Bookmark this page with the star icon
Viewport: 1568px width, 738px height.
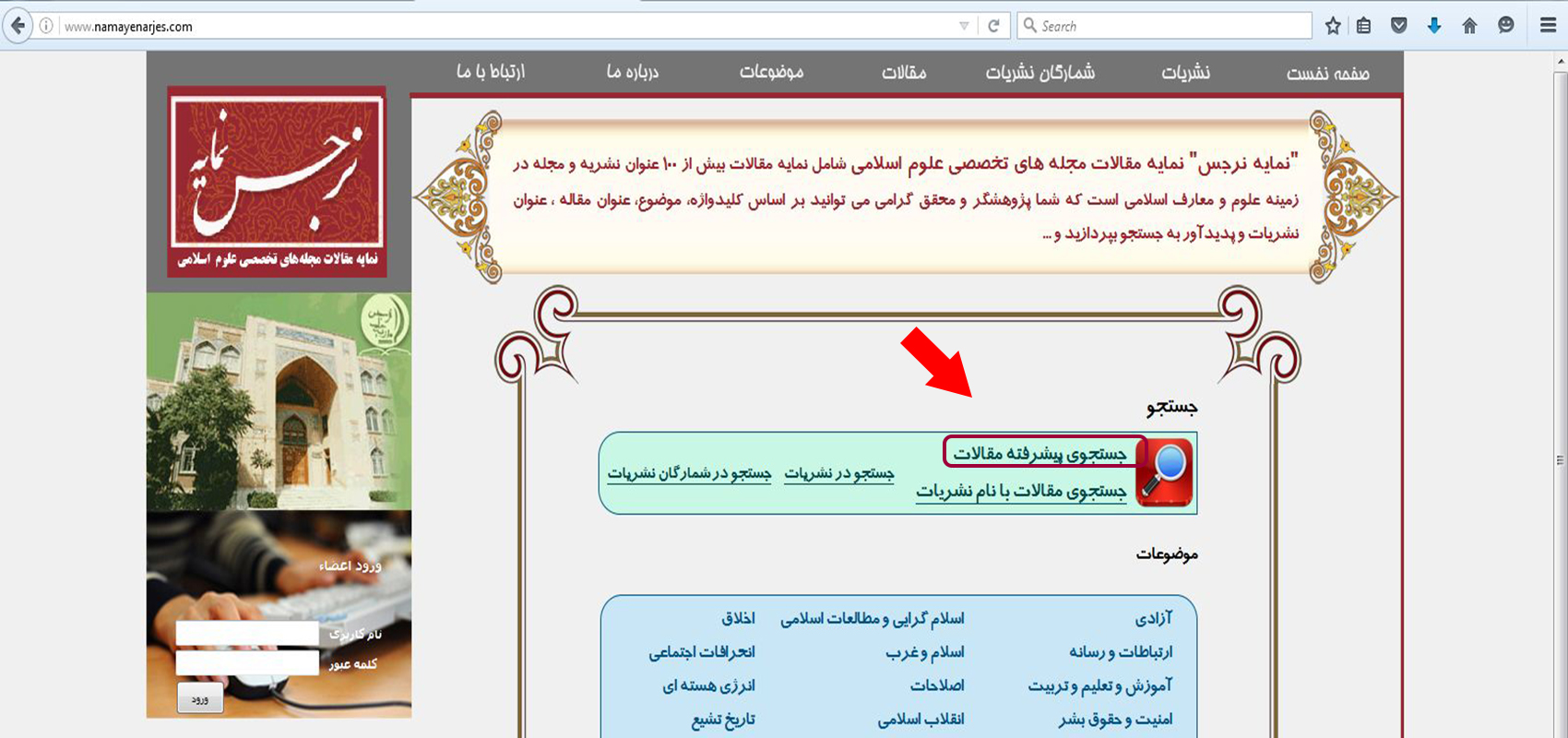[x=1333, y=26]
